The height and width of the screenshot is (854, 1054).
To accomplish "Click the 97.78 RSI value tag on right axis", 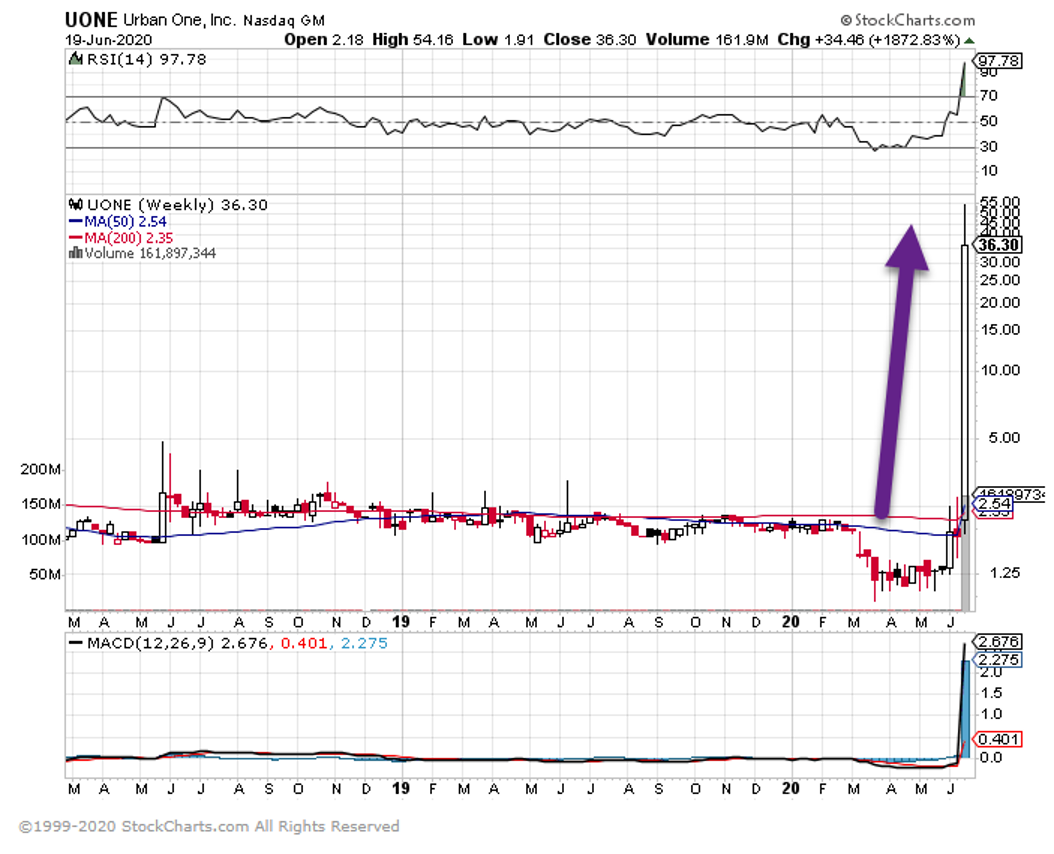I will coord(999,61).
